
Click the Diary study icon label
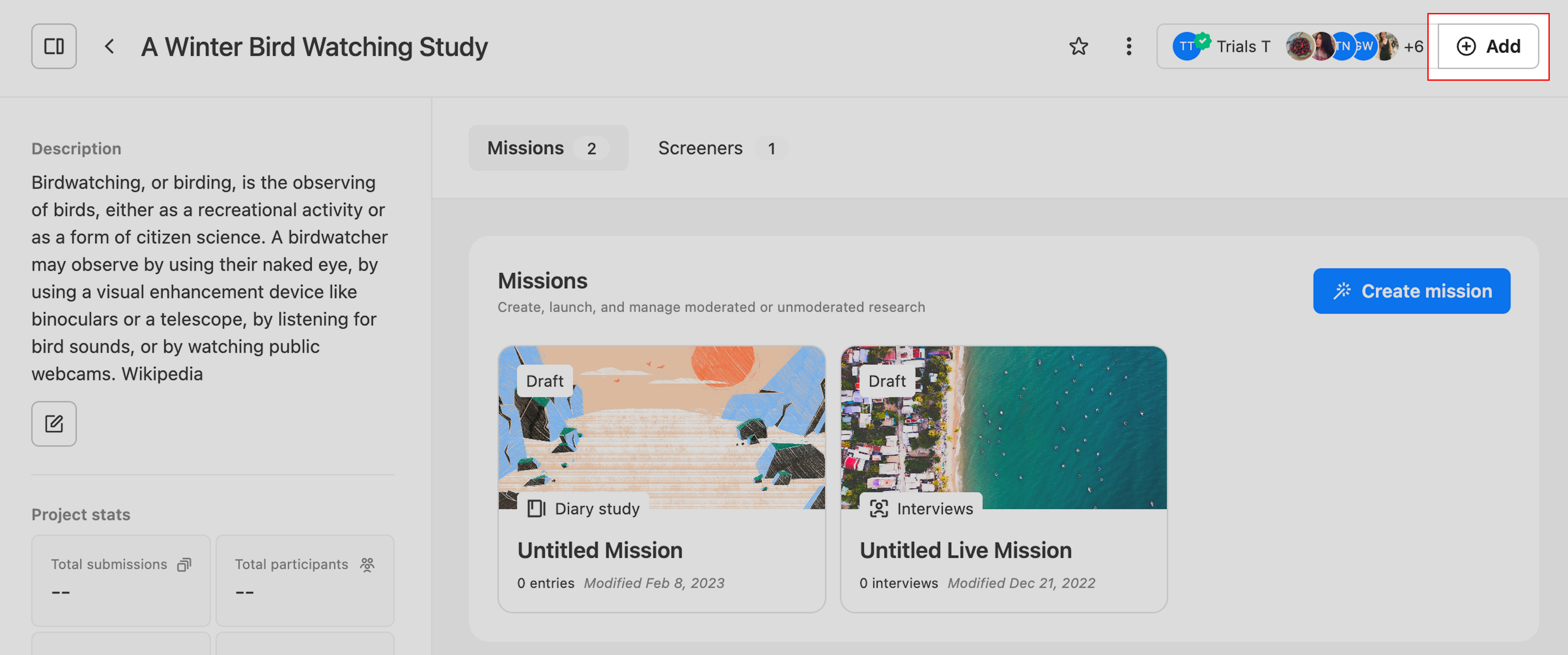(583, 508)
